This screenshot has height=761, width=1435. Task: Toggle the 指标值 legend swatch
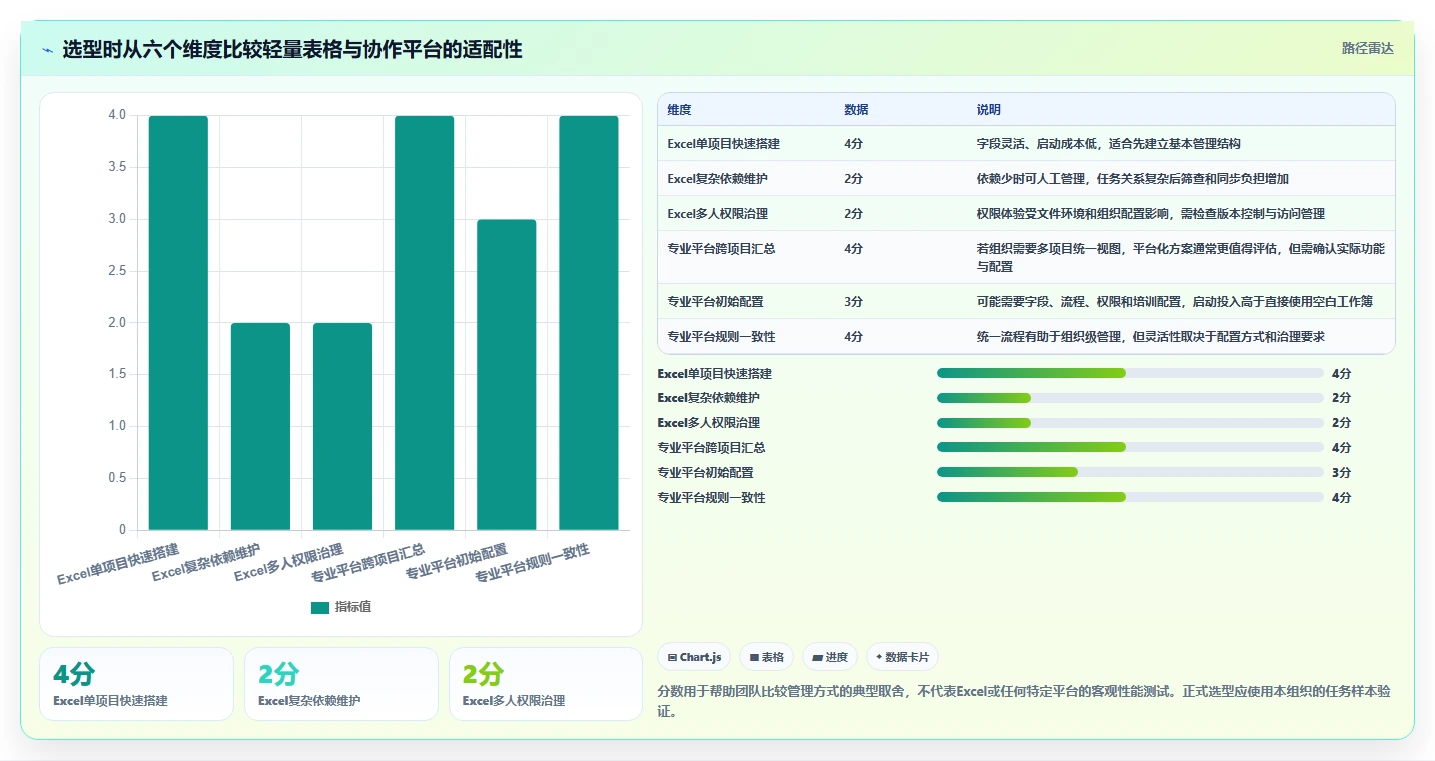pos(320,607)
